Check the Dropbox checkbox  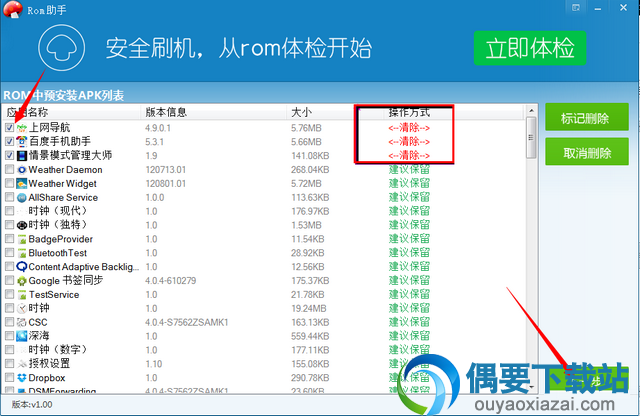9,377
